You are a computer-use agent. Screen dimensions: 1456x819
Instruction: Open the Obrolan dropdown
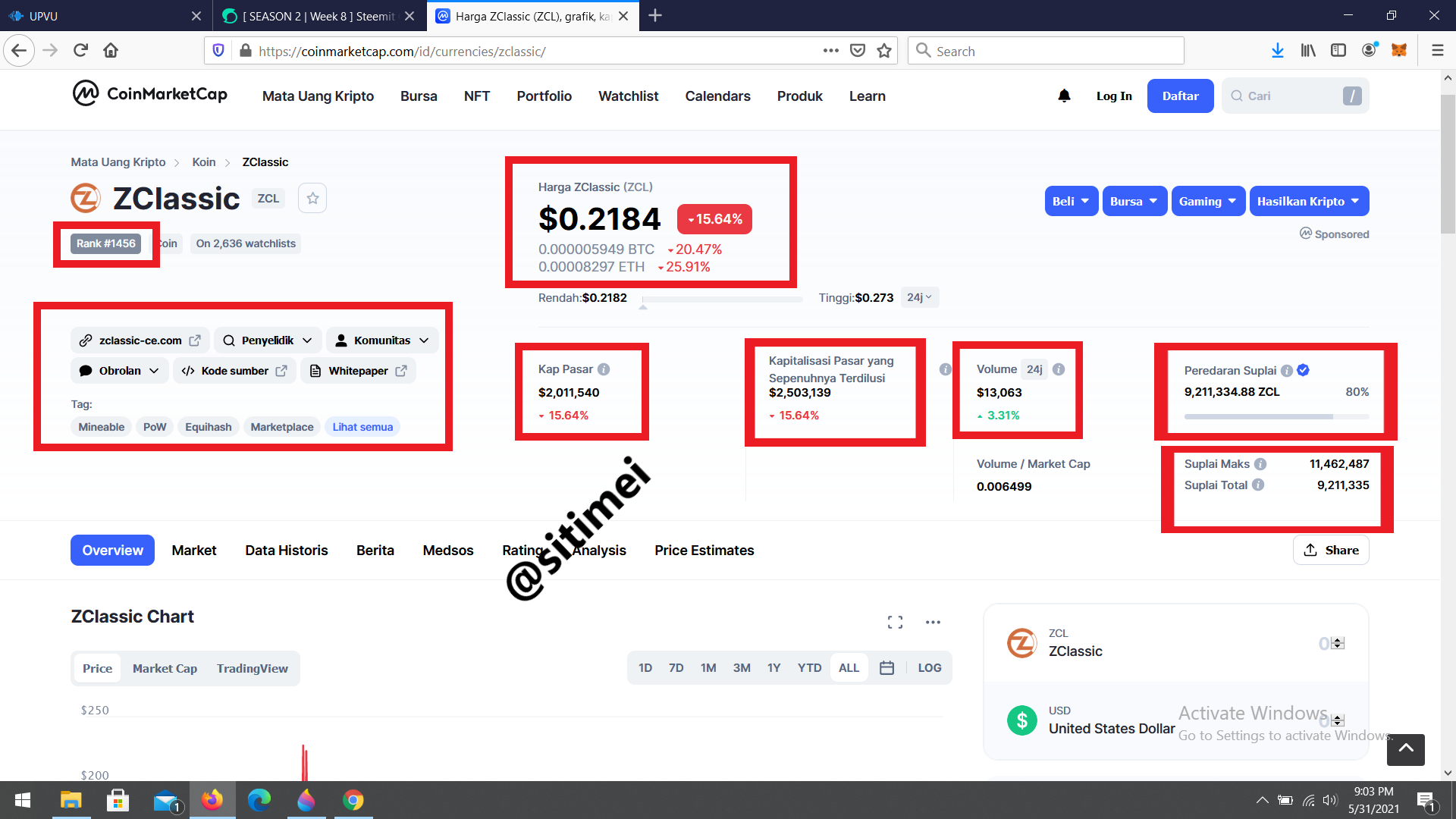coord(120,371)
